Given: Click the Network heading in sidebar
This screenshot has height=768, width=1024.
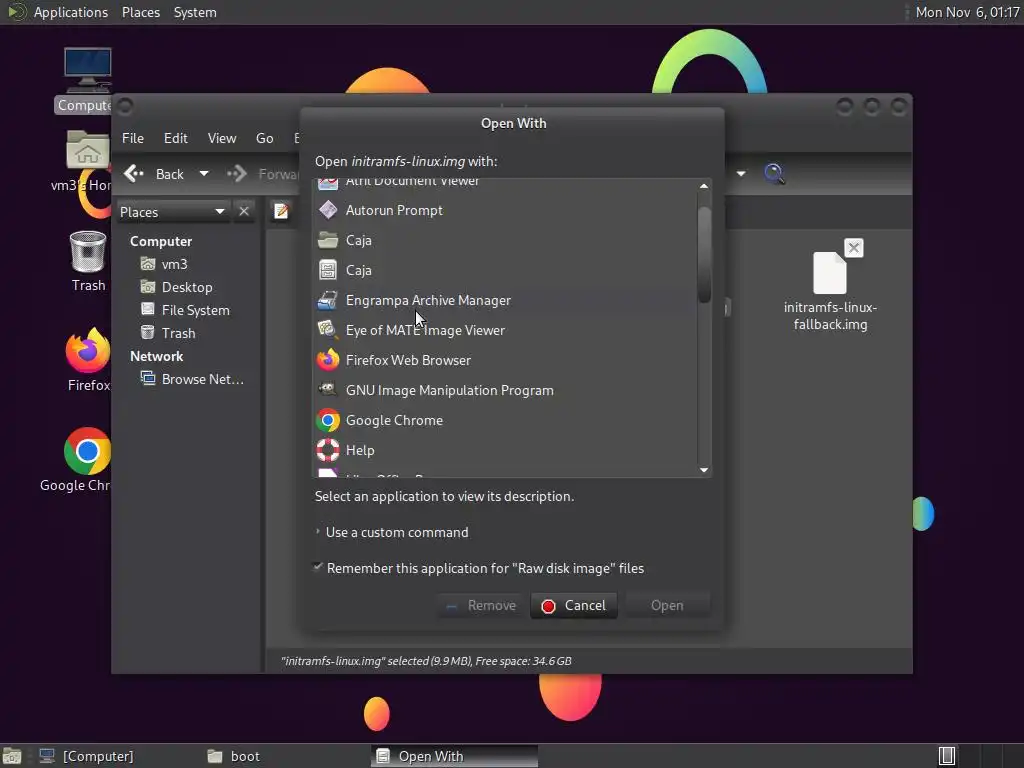Looking at the screenshot, I should [x=156, y=356].
